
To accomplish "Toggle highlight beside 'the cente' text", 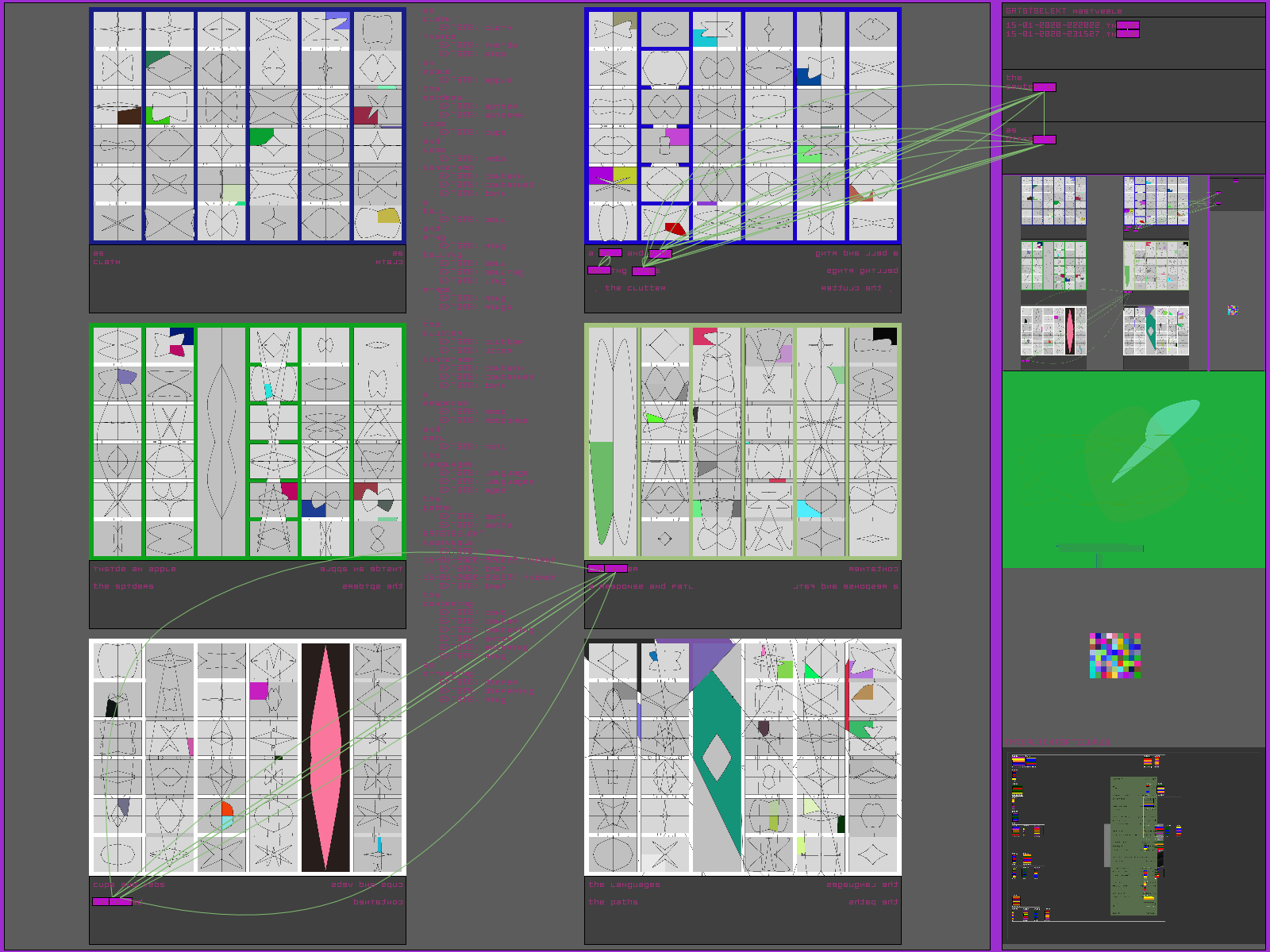I will coord(1044,87).
